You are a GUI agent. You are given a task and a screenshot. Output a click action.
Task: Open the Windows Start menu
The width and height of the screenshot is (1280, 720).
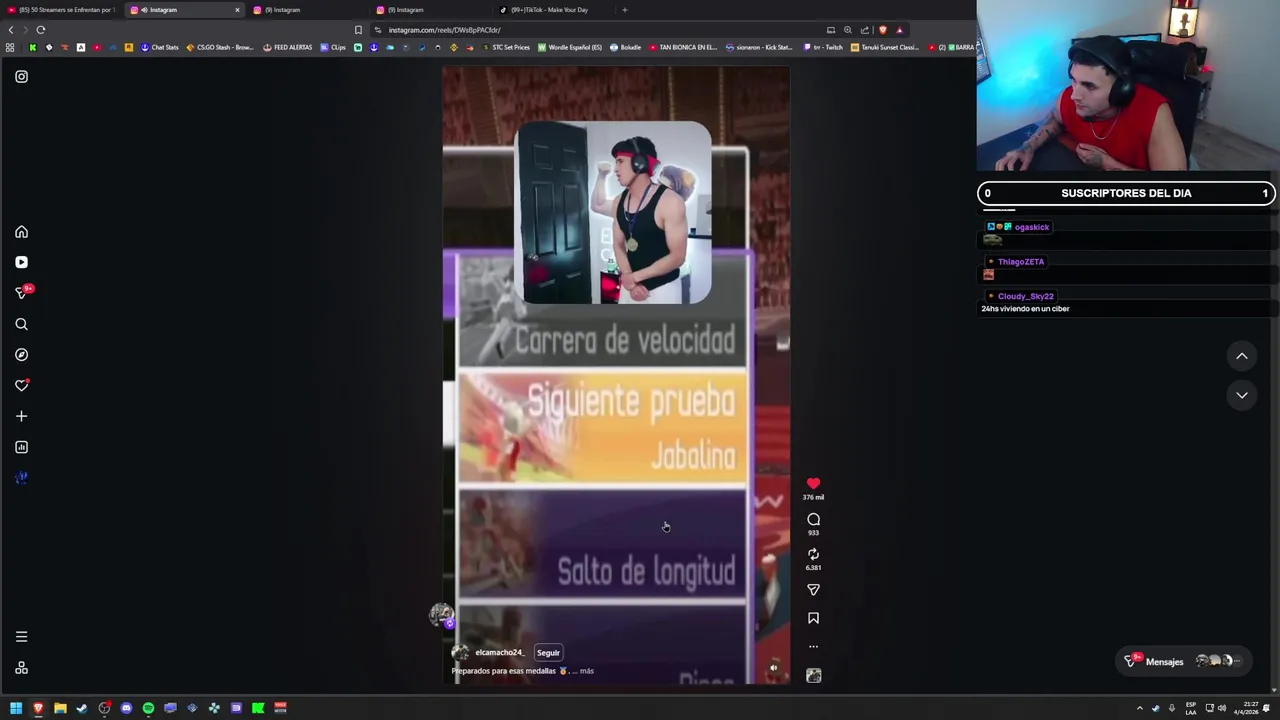(16, 708)
